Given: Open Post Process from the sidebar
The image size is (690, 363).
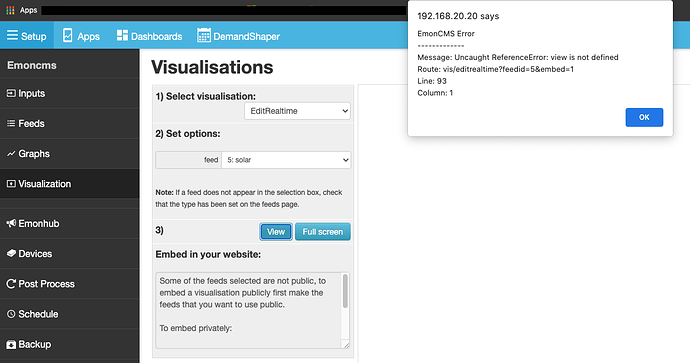Looking at the screenshot, I should (70, 284).
